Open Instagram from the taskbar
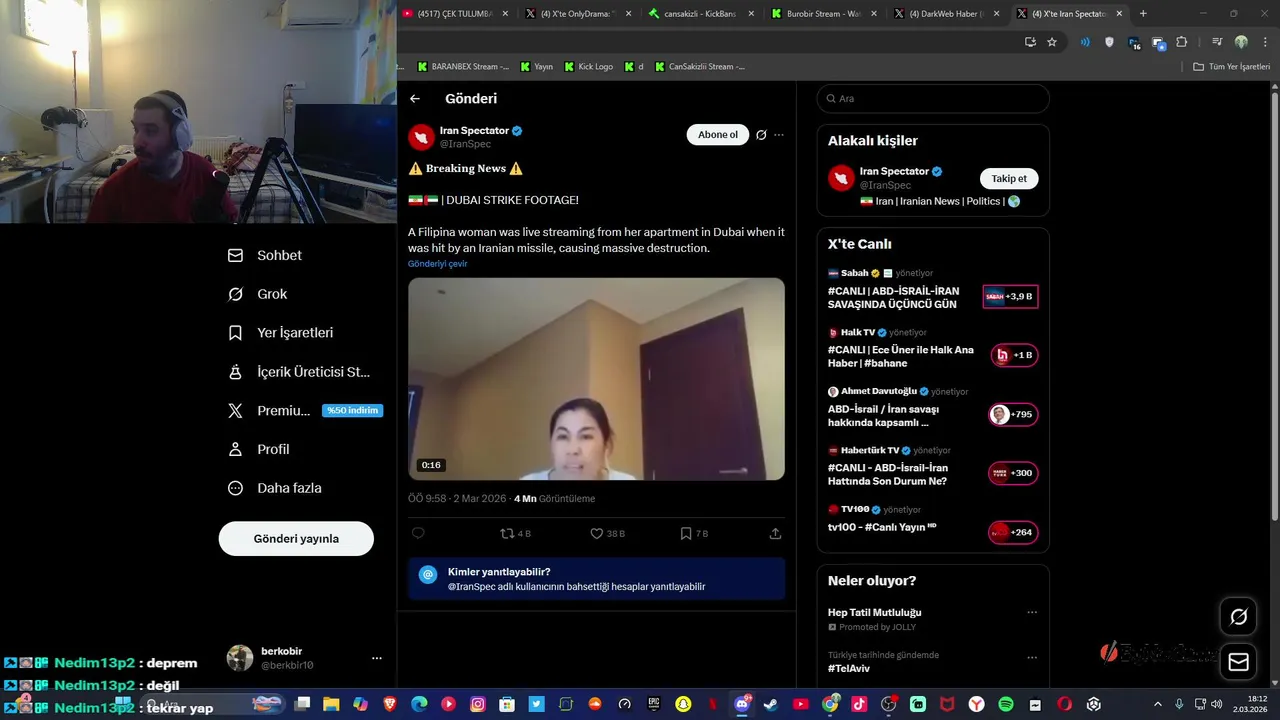 [x=478, y=704]
